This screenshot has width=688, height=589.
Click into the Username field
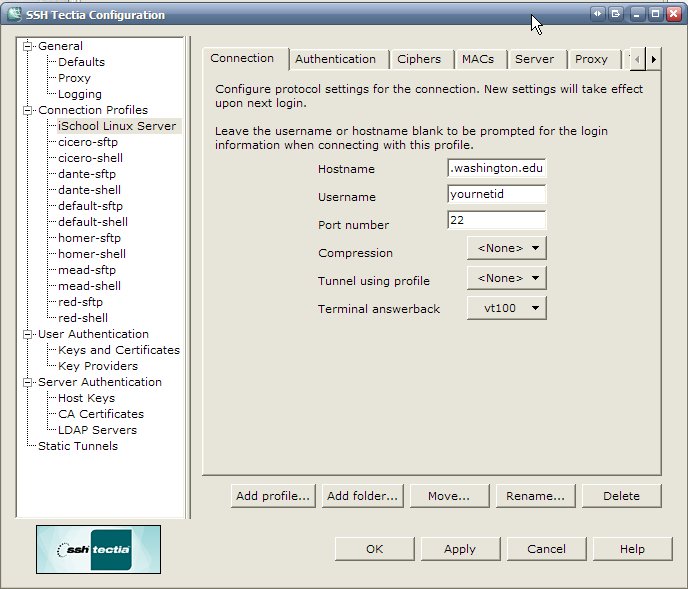pos(497,194)
